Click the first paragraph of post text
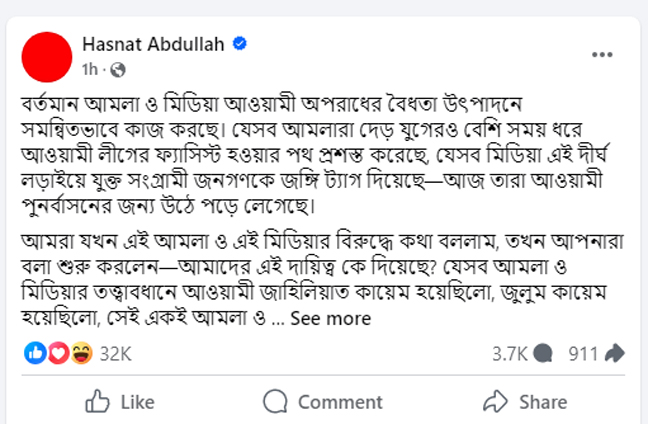 (x=314, y=155)
